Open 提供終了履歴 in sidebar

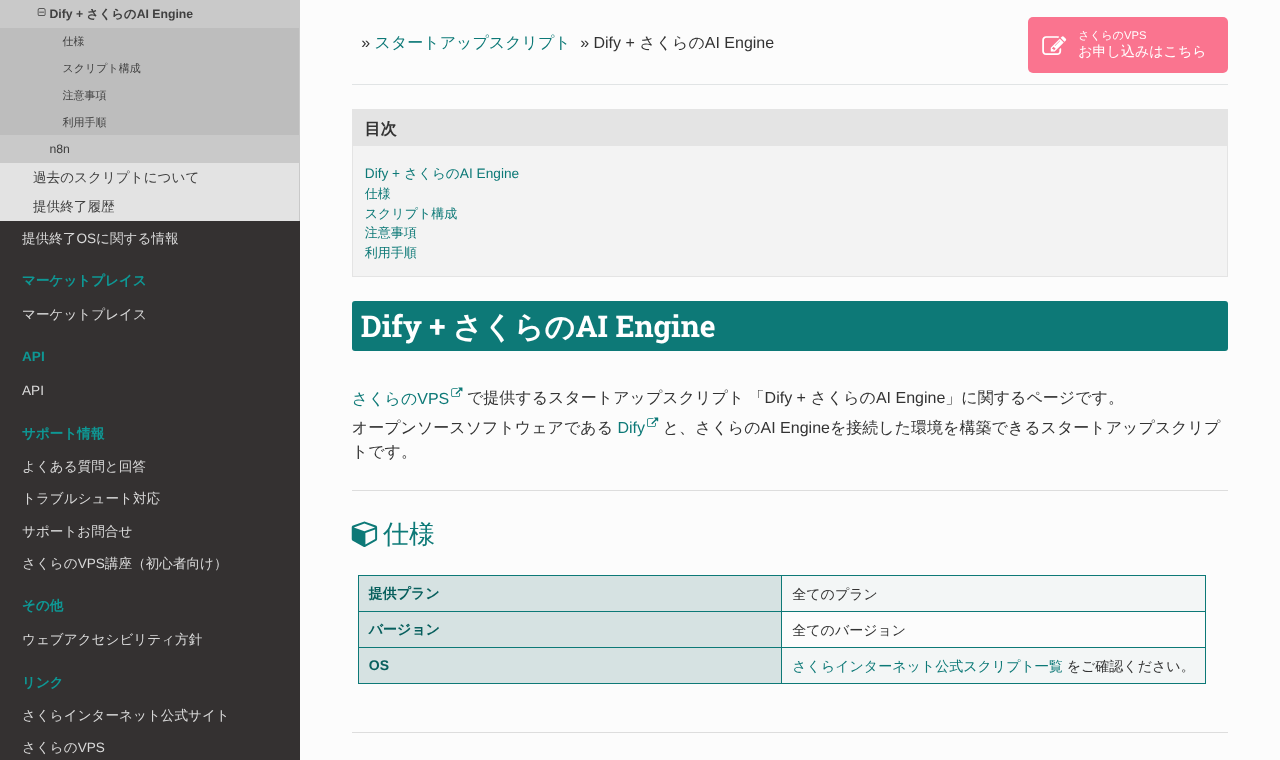150,206
